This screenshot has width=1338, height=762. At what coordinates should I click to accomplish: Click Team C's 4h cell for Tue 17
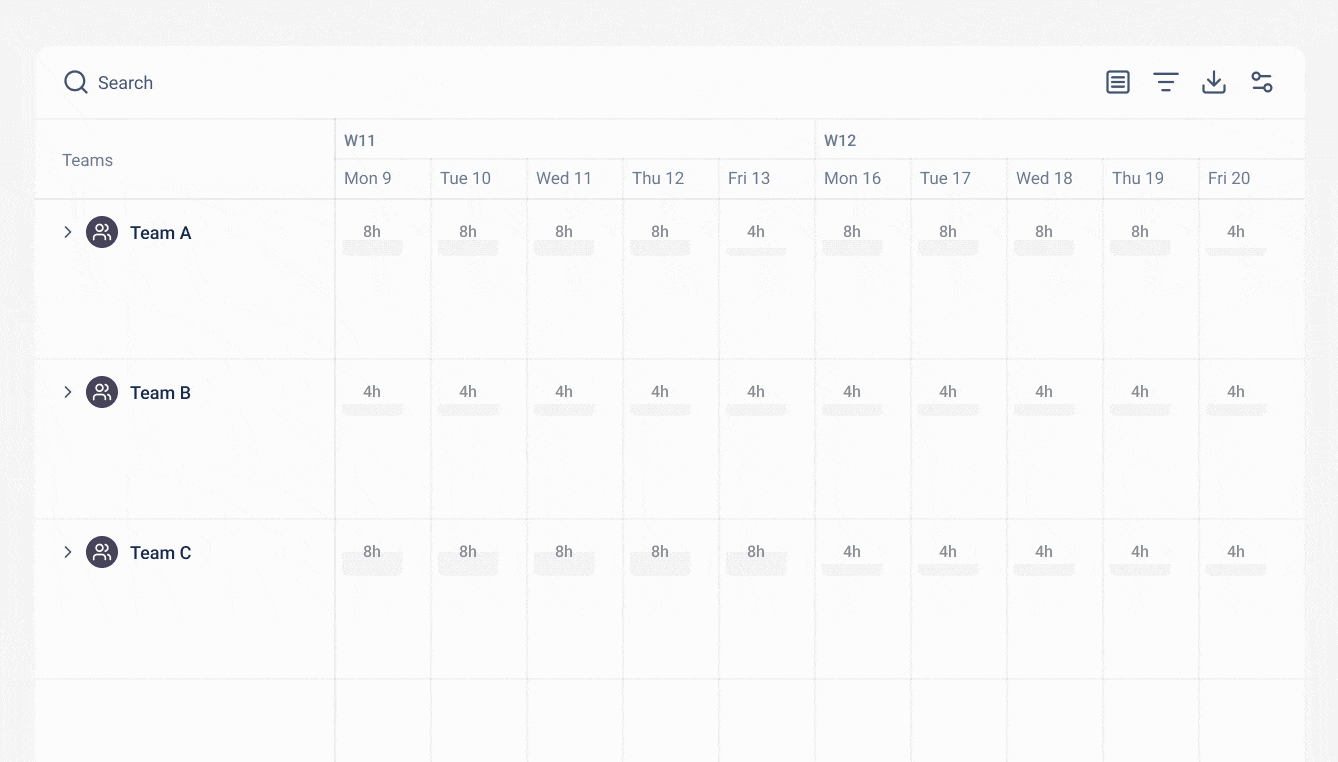(948, 560)
